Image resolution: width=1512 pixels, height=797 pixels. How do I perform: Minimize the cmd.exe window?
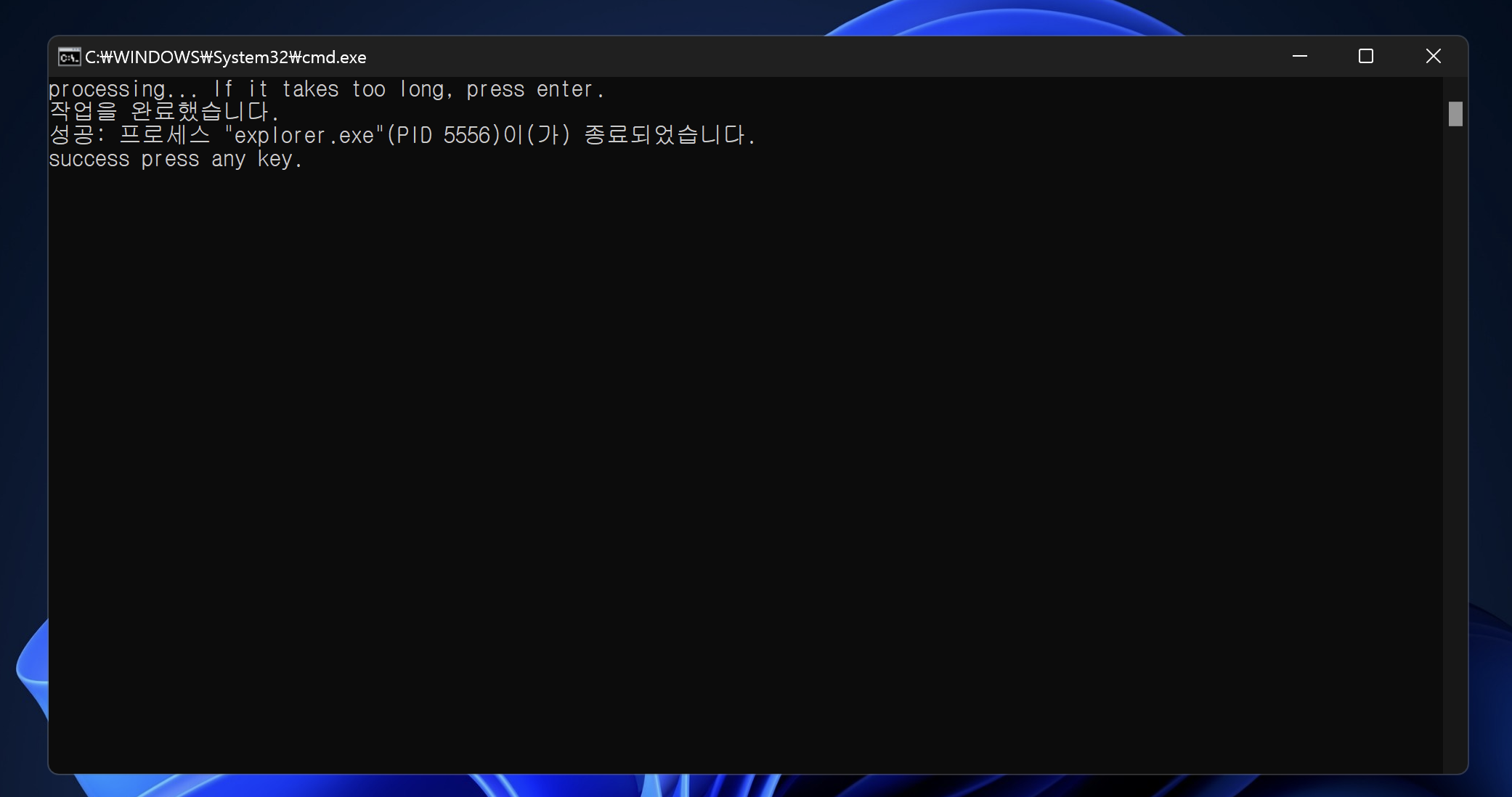(1299, 57)
